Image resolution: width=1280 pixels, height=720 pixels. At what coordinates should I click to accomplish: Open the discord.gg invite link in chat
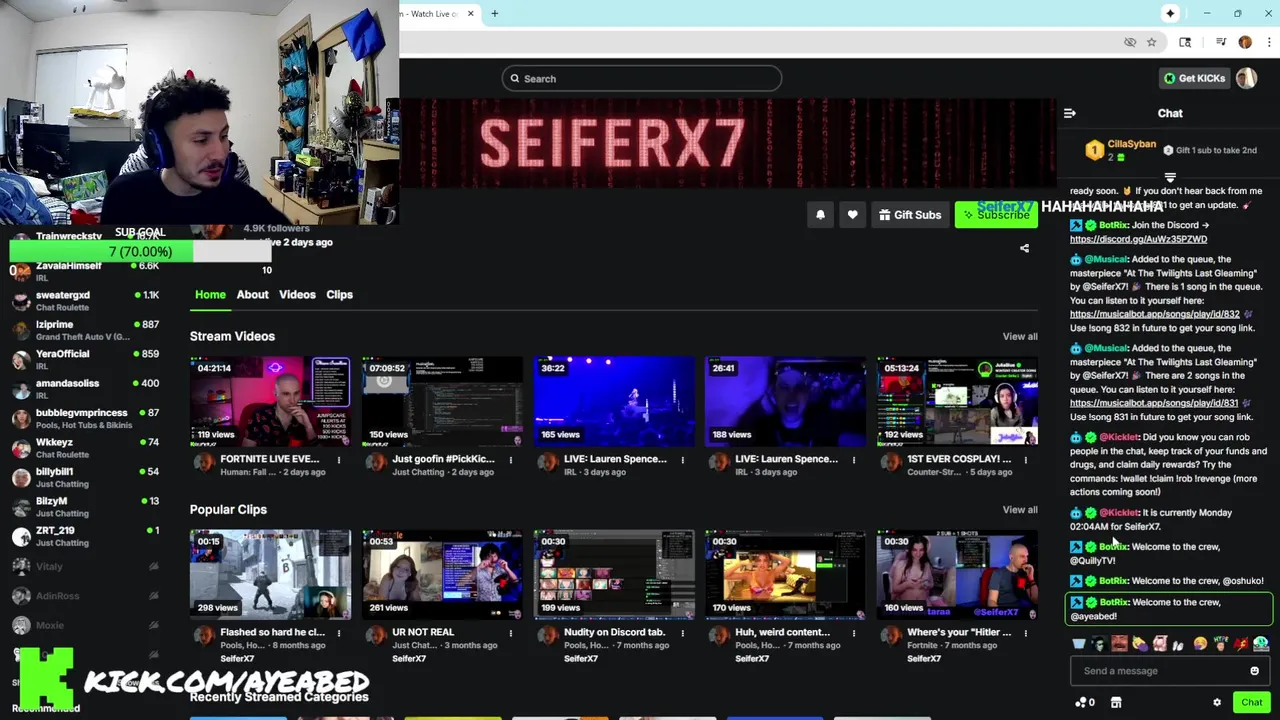(x=1138, y=240)
